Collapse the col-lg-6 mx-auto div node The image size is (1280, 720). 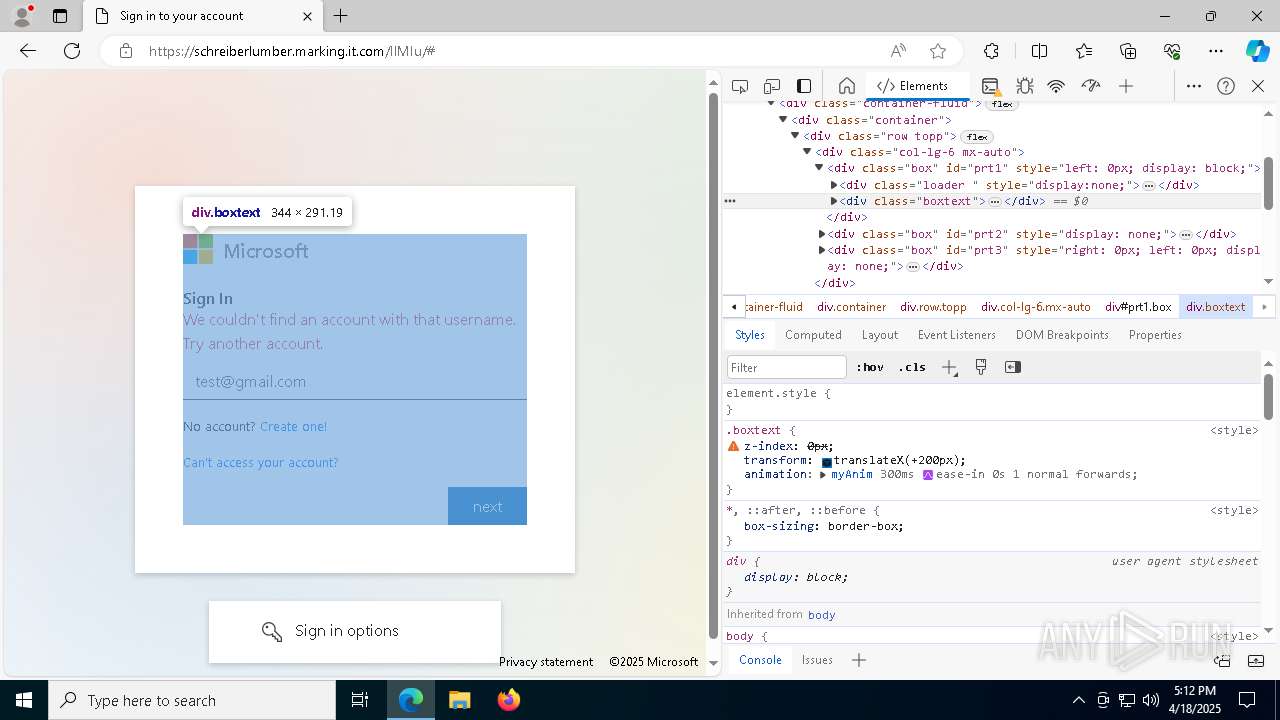tap(807, 152)
